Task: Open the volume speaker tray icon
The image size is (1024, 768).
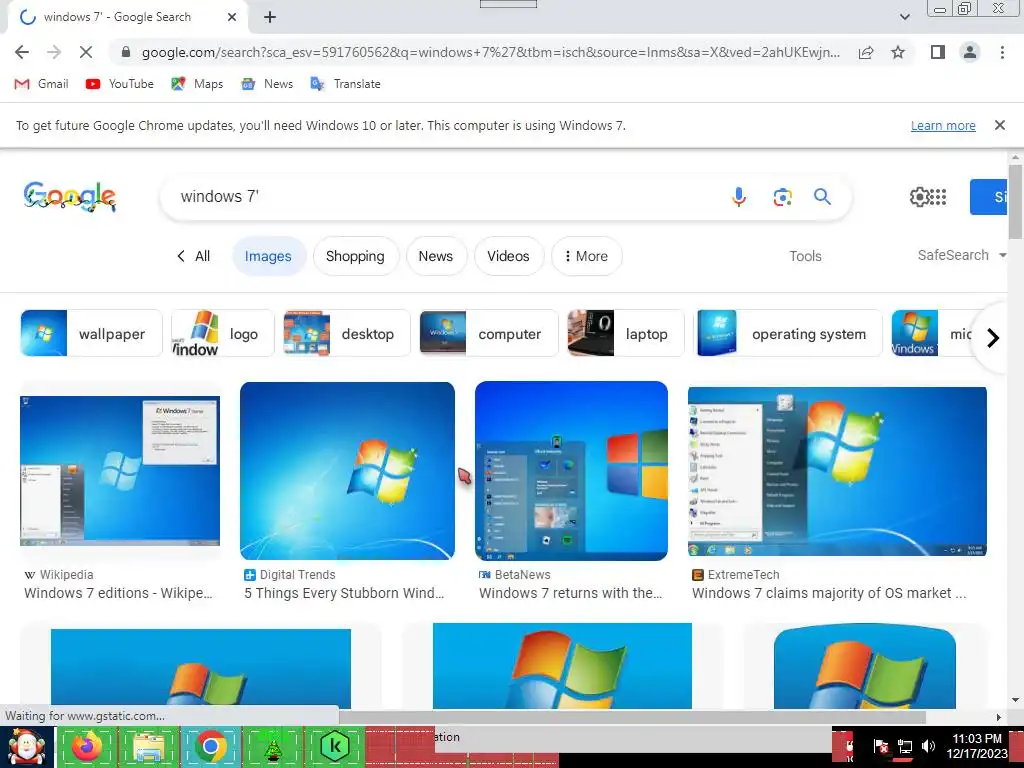Action: [927, 746]
